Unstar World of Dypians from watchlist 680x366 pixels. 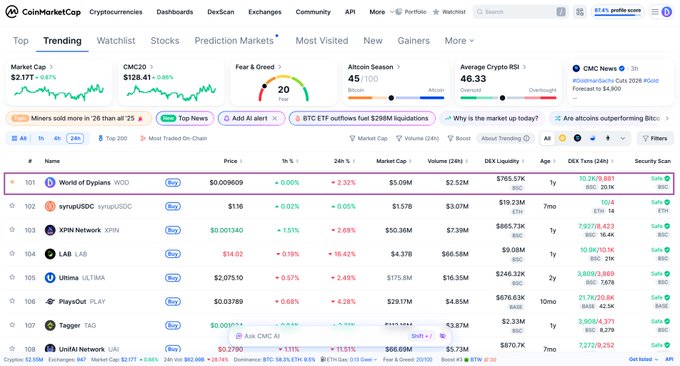(12, 182)
